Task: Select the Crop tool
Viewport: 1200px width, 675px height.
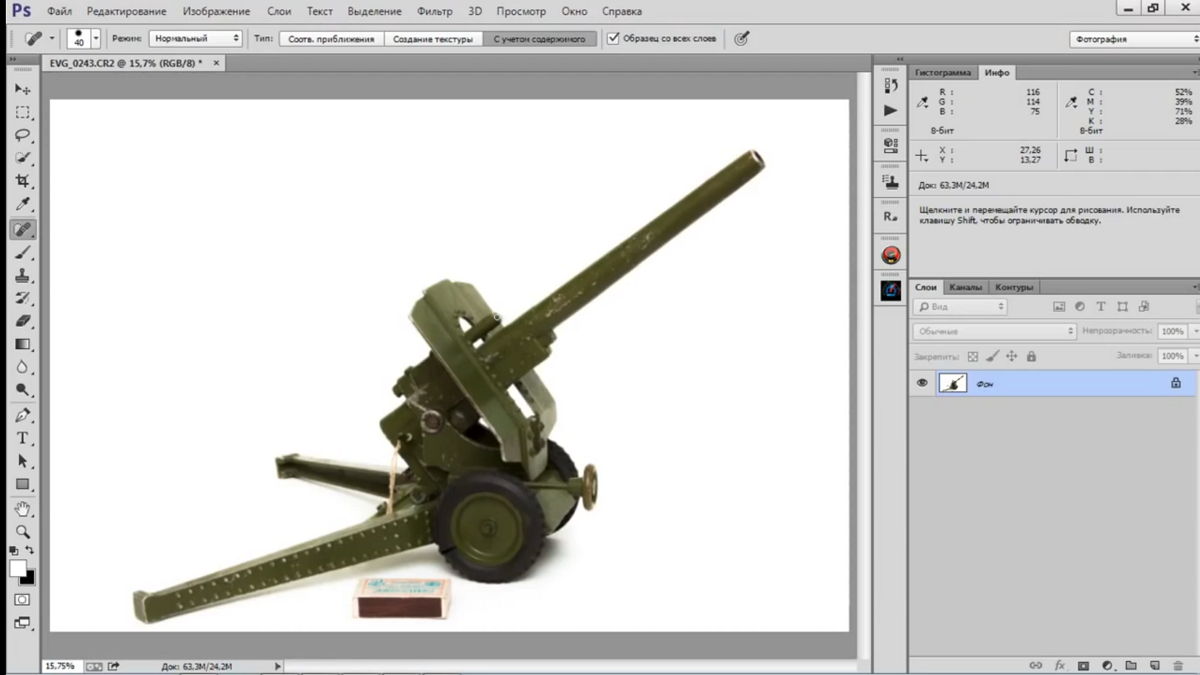Action: tap(22, 181)
